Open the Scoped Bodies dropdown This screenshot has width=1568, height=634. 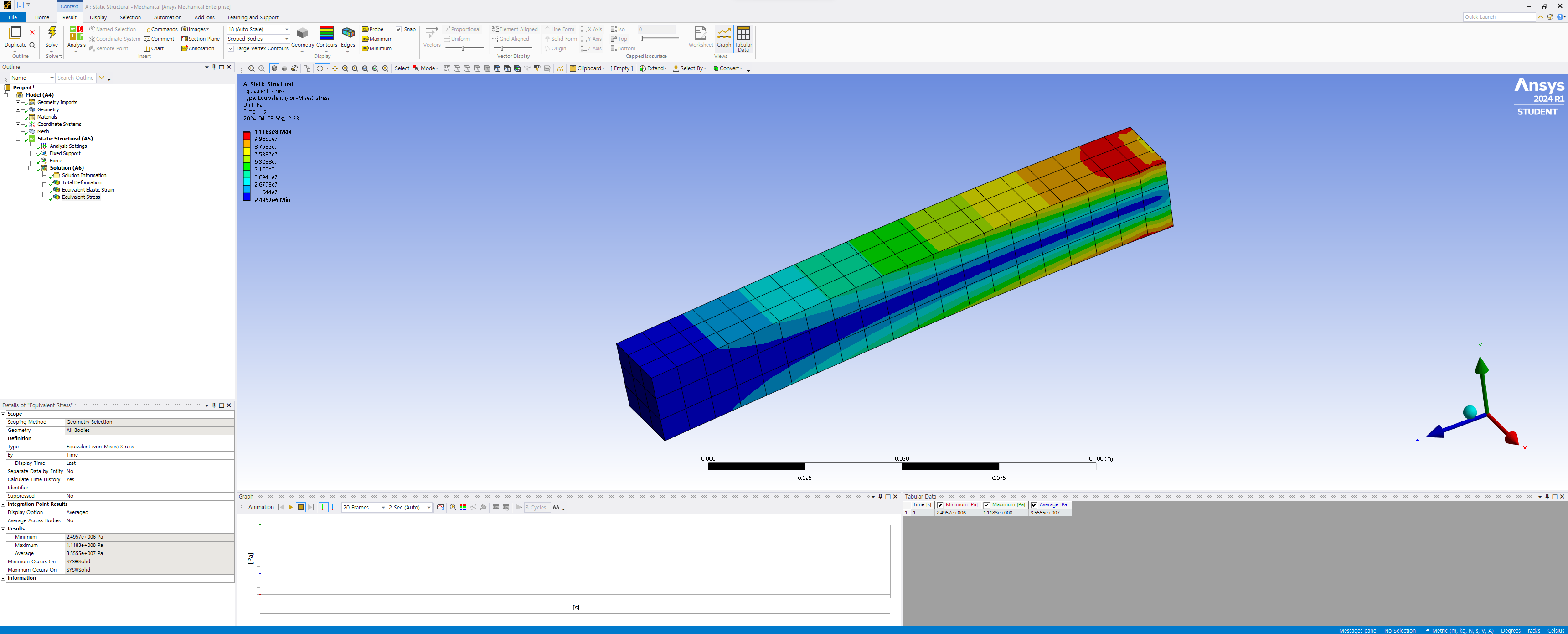coord(258,39)
